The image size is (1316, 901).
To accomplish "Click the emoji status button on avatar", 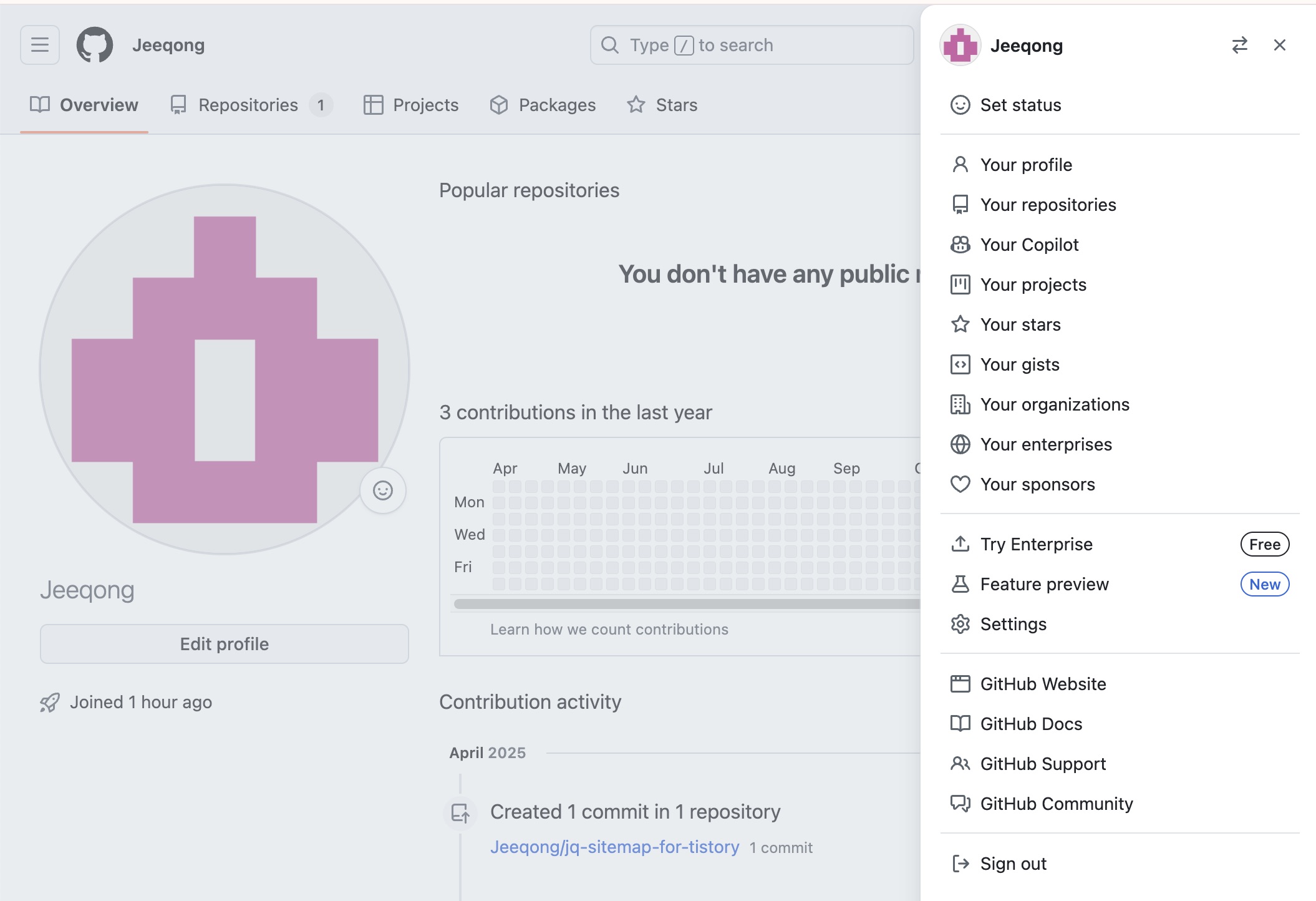I will tap(383, 490).
